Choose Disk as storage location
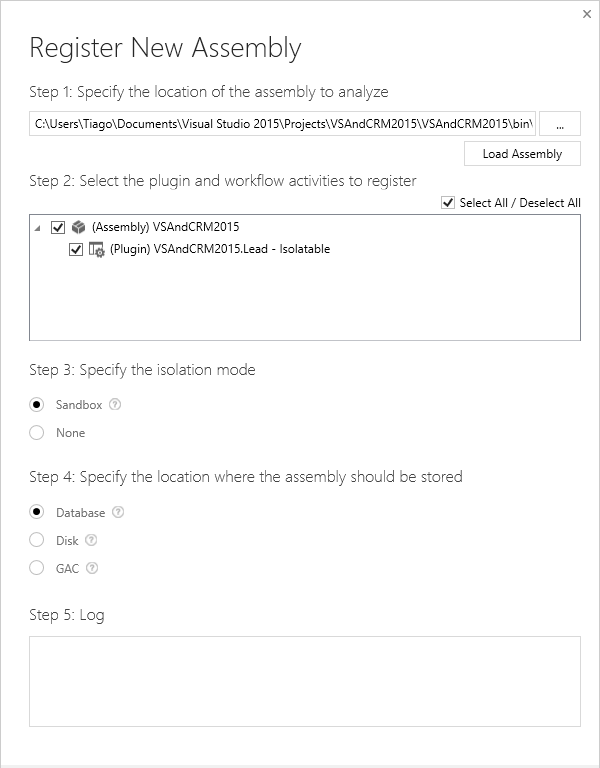600x768 pixels. point(37,541)
